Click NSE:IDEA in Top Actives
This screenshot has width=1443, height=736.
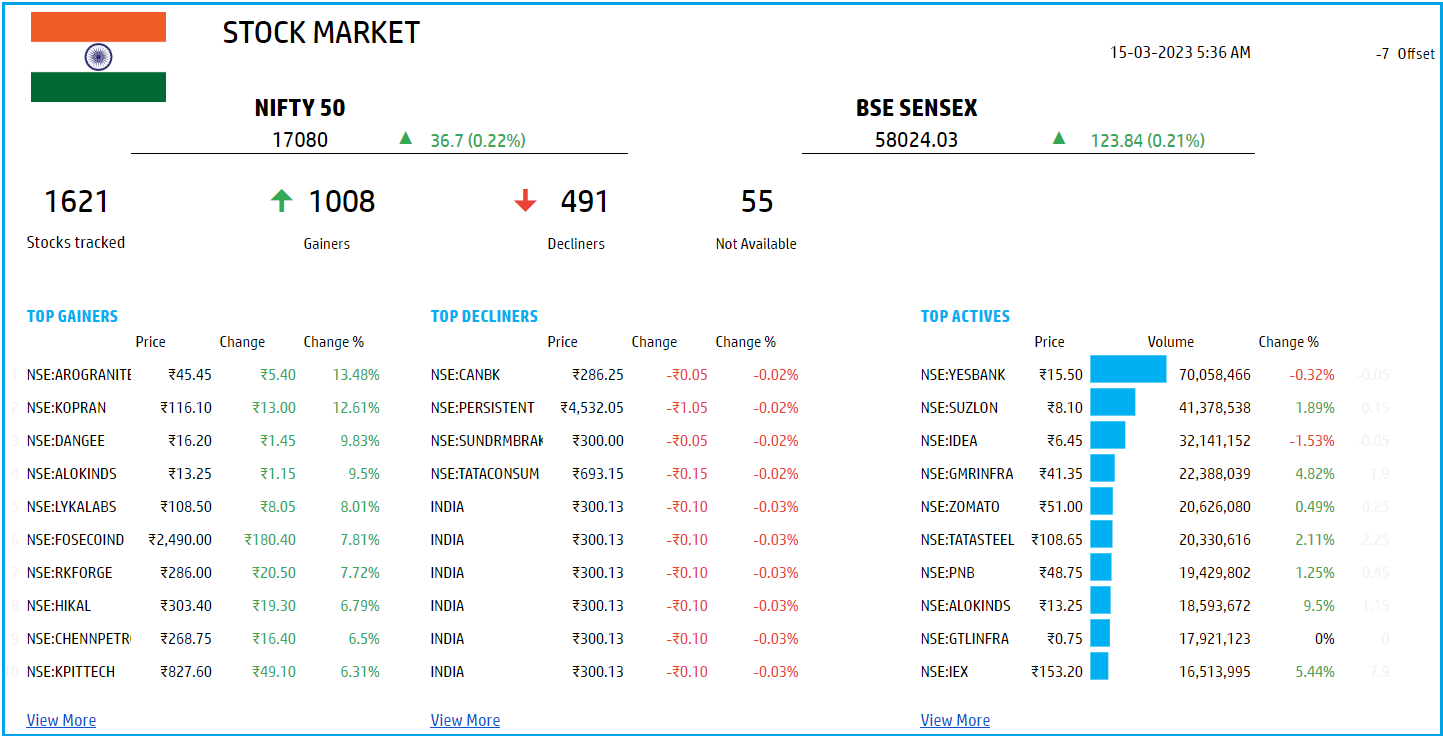[949, 441]
